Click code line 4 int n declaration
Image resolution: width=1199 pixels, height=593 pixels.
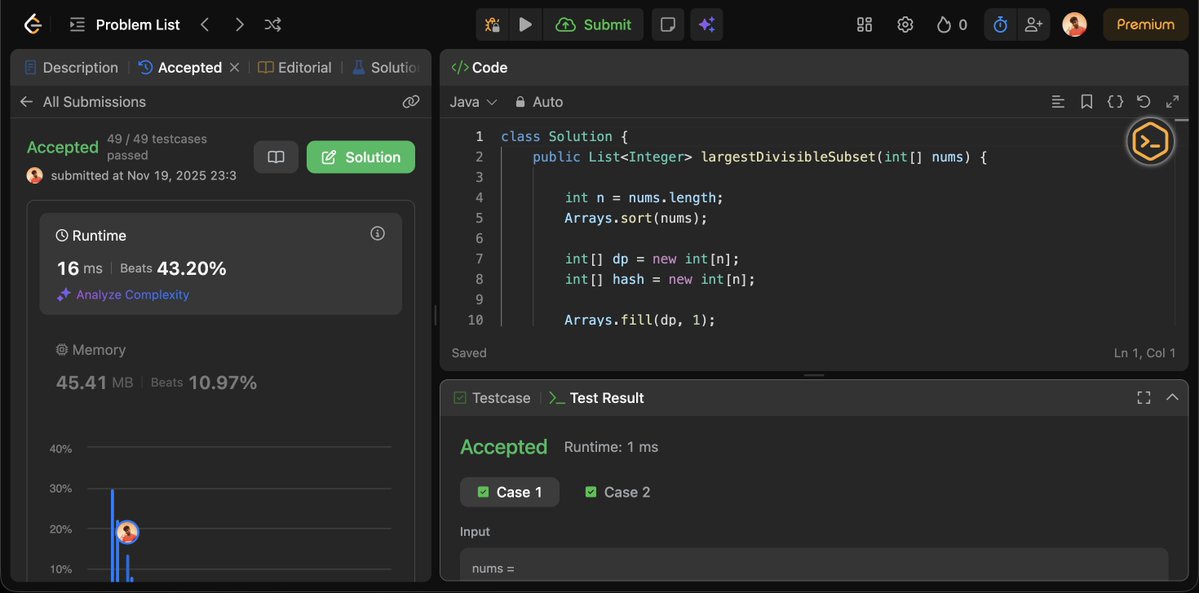[x=644, y=197]
